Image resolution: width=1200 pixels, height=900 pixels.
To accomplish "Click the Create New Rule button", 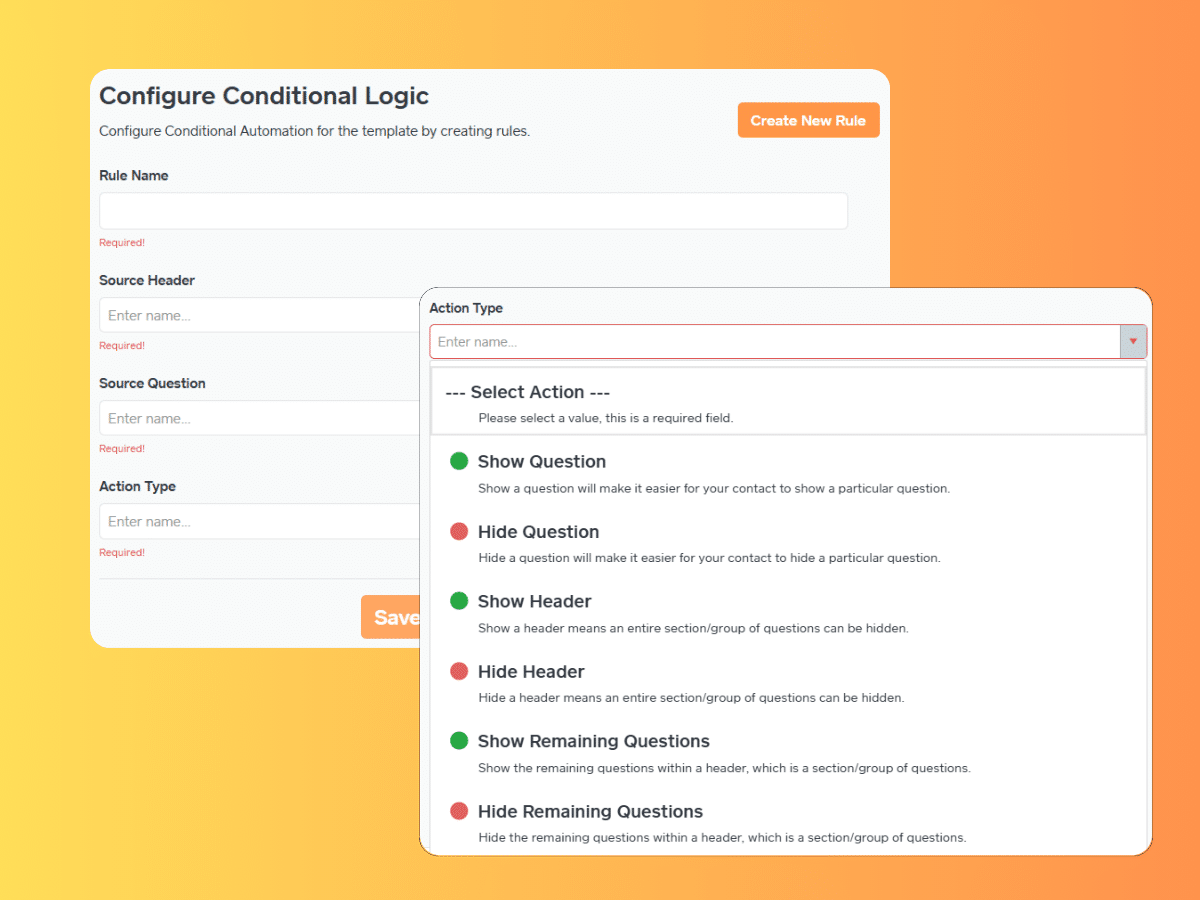I will point(808,120).
